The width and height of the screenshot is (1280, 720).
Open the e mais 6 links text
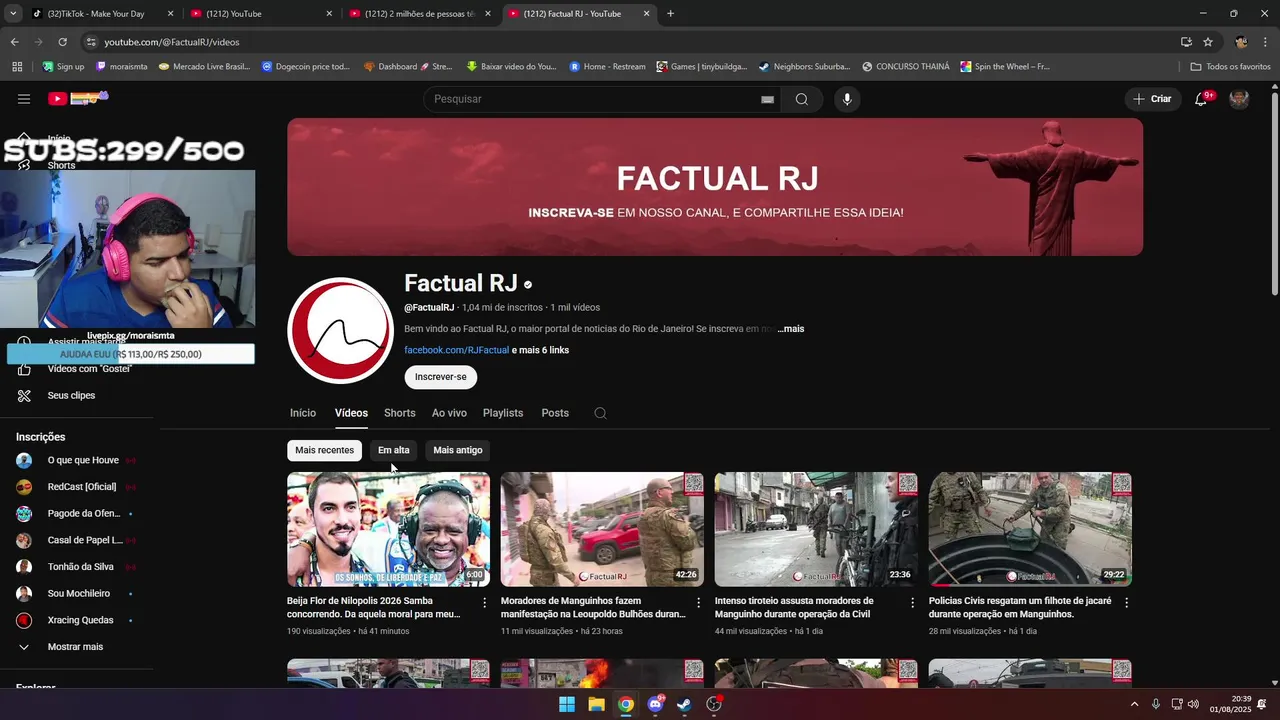[x=540, y=350]
